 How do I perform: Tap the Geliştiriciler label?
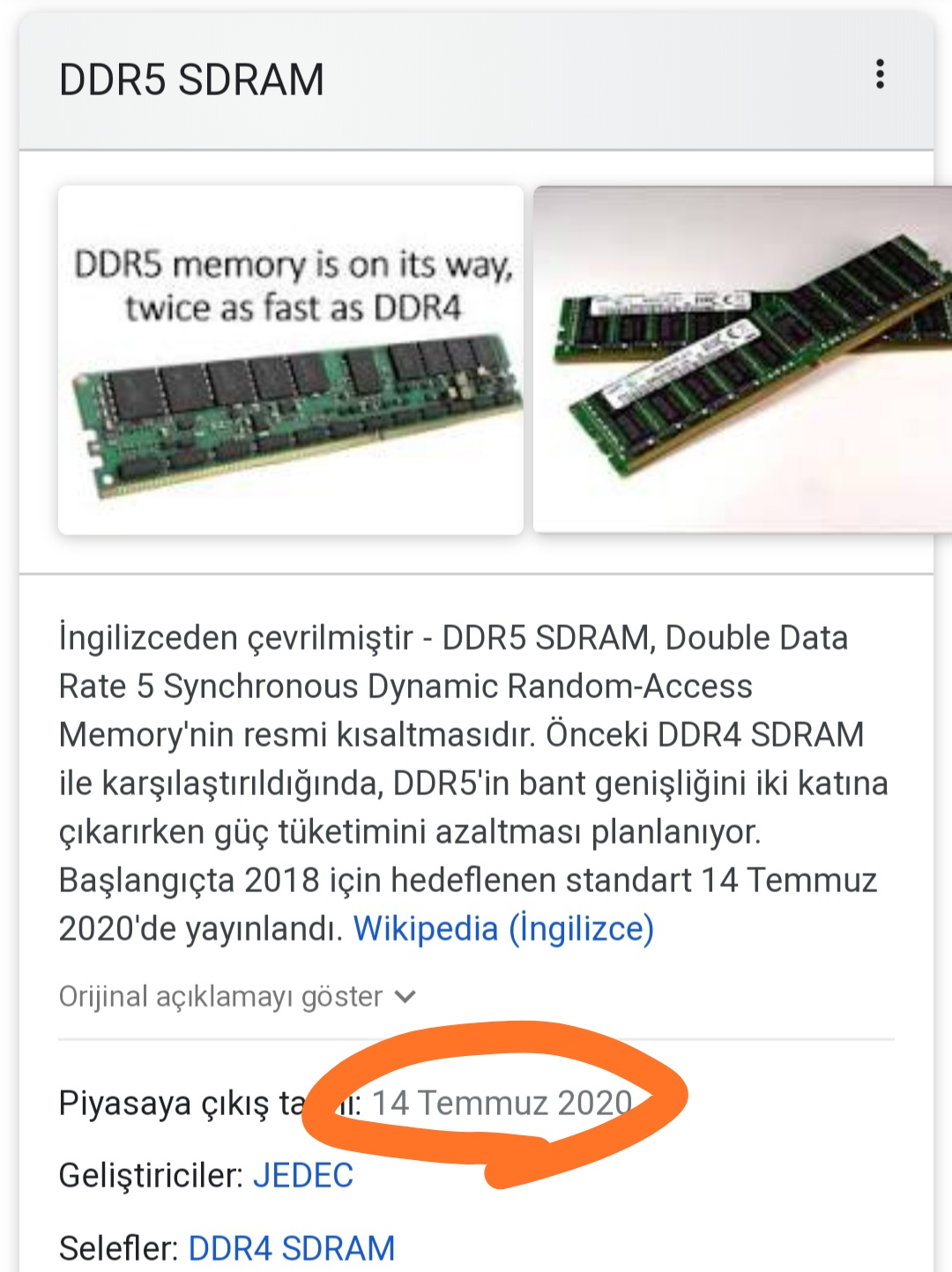tap(151, 1175)
